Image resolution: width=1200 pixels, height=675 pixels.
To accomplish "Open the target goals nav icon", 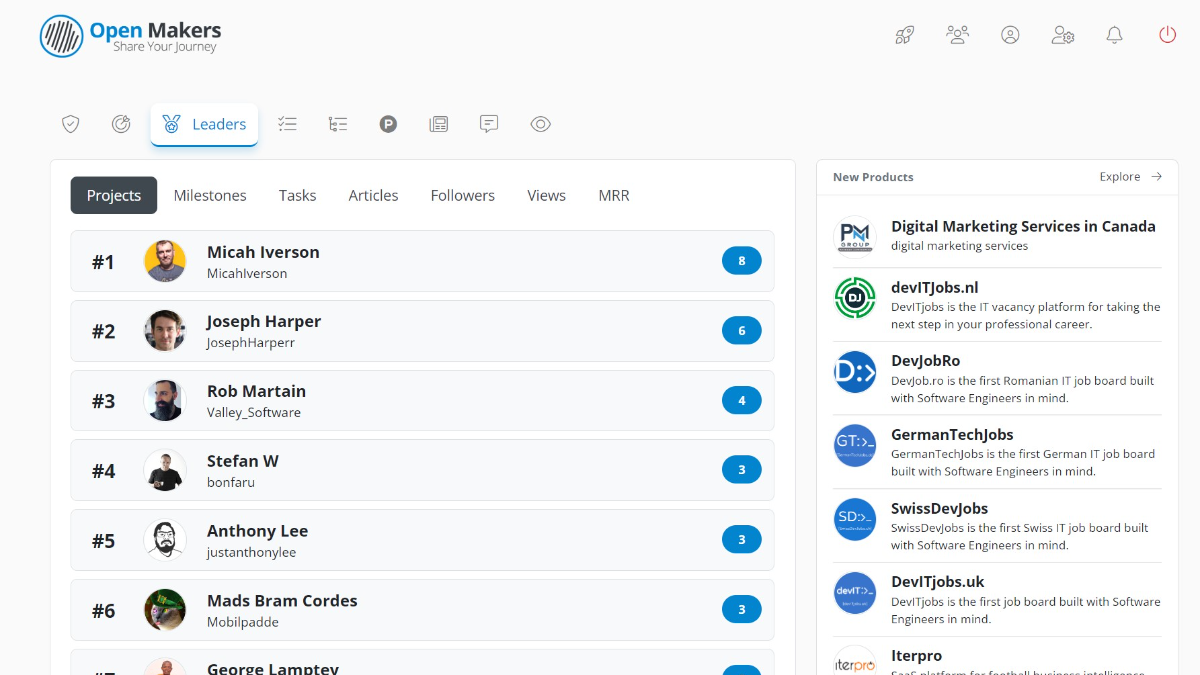I will pos(121,124).
